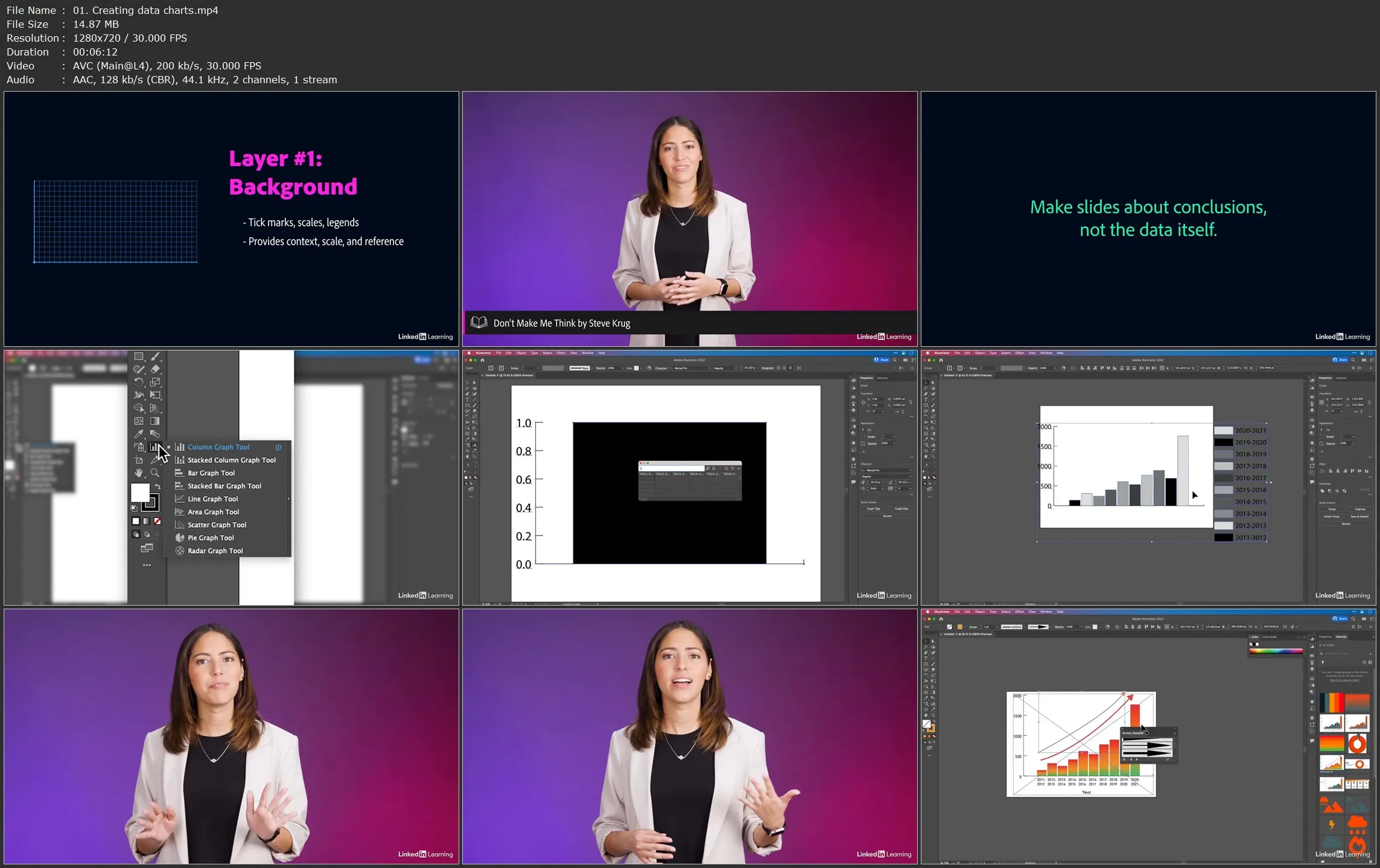The image size is (1380, 868).
Task: Swap fill and stroke using curved arrow
Action: [157, 486]
